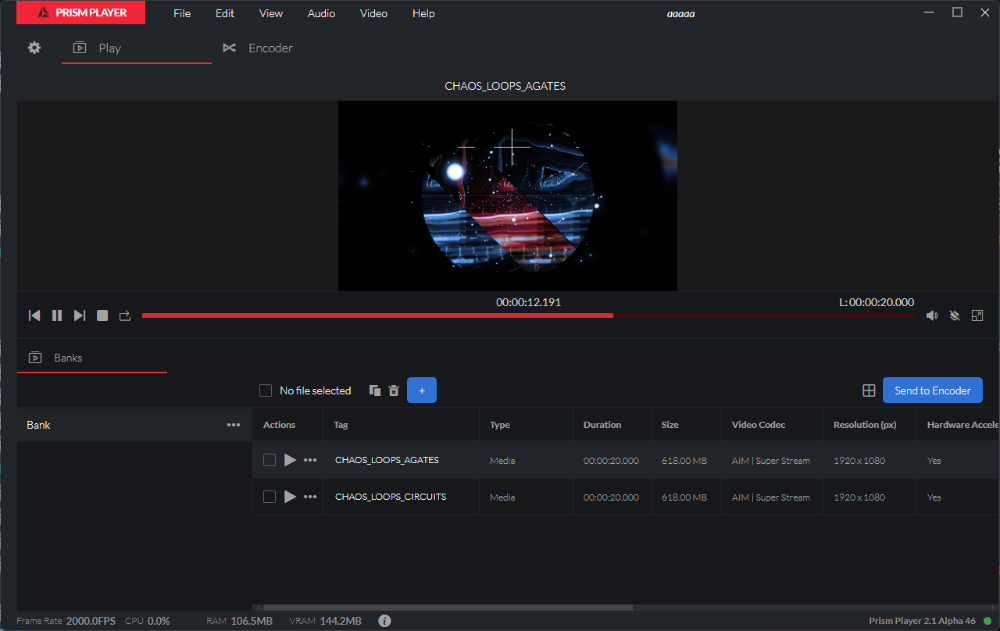Click the info icon in status bar
The width and height of the screenshot is (1000, 631).
385,621
